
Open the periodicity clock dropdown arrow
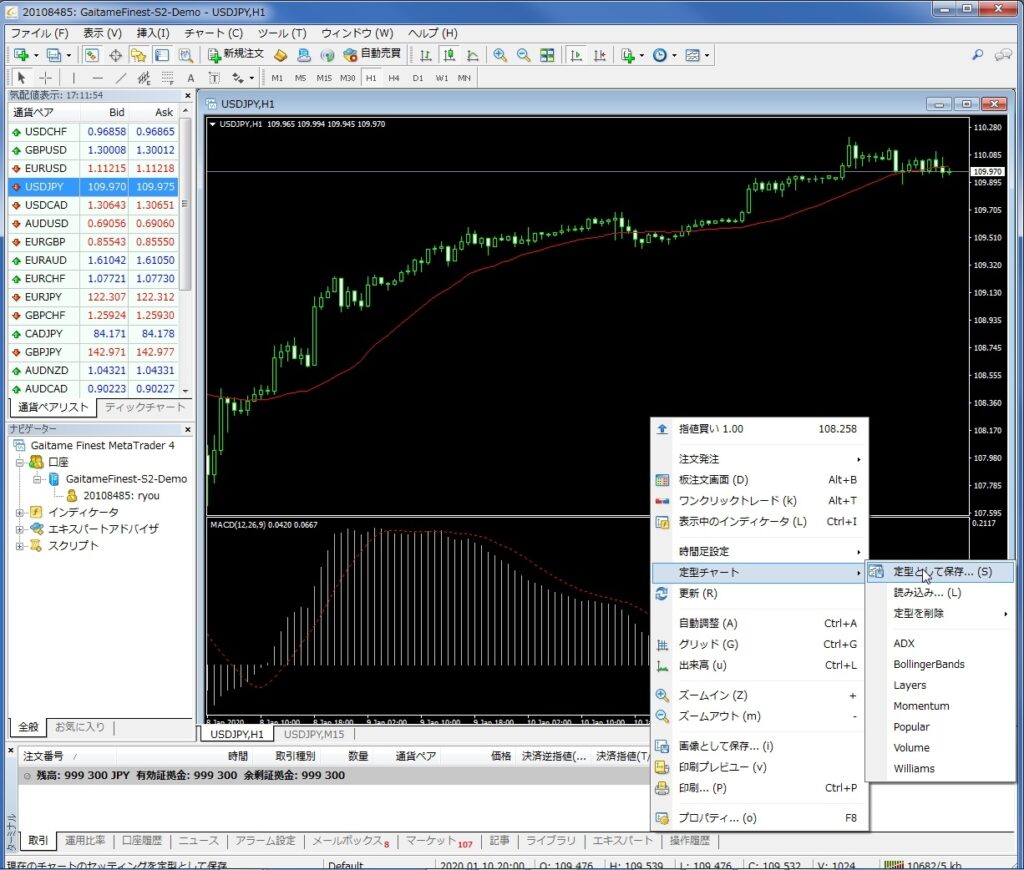click(x=674, y=56)
